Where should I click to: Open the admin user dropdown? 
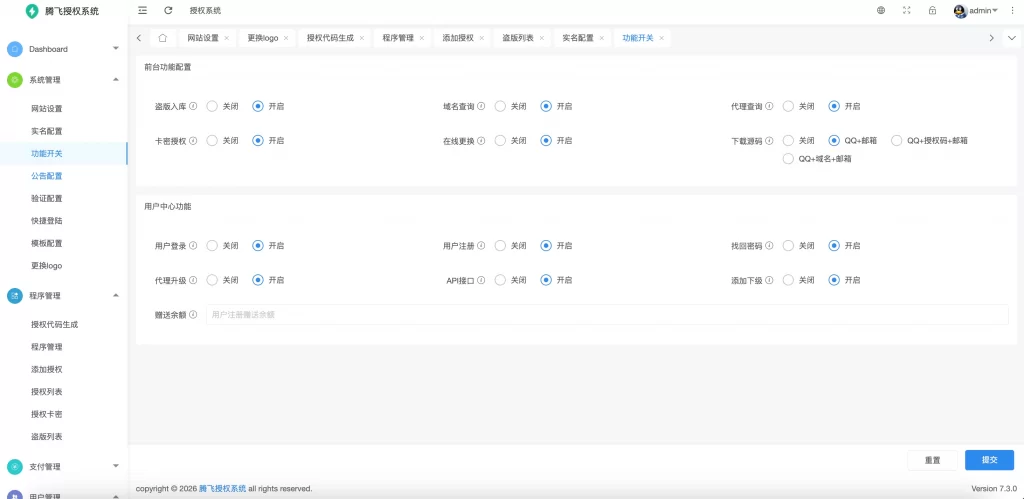click(x=976, y=10)
